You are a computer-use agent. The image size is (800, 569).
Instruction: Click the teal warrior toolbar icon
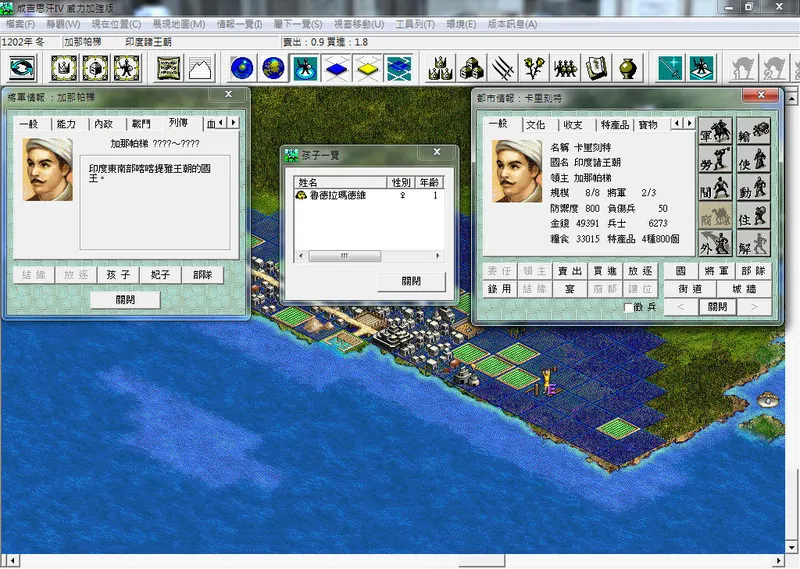tap(702, 68)
